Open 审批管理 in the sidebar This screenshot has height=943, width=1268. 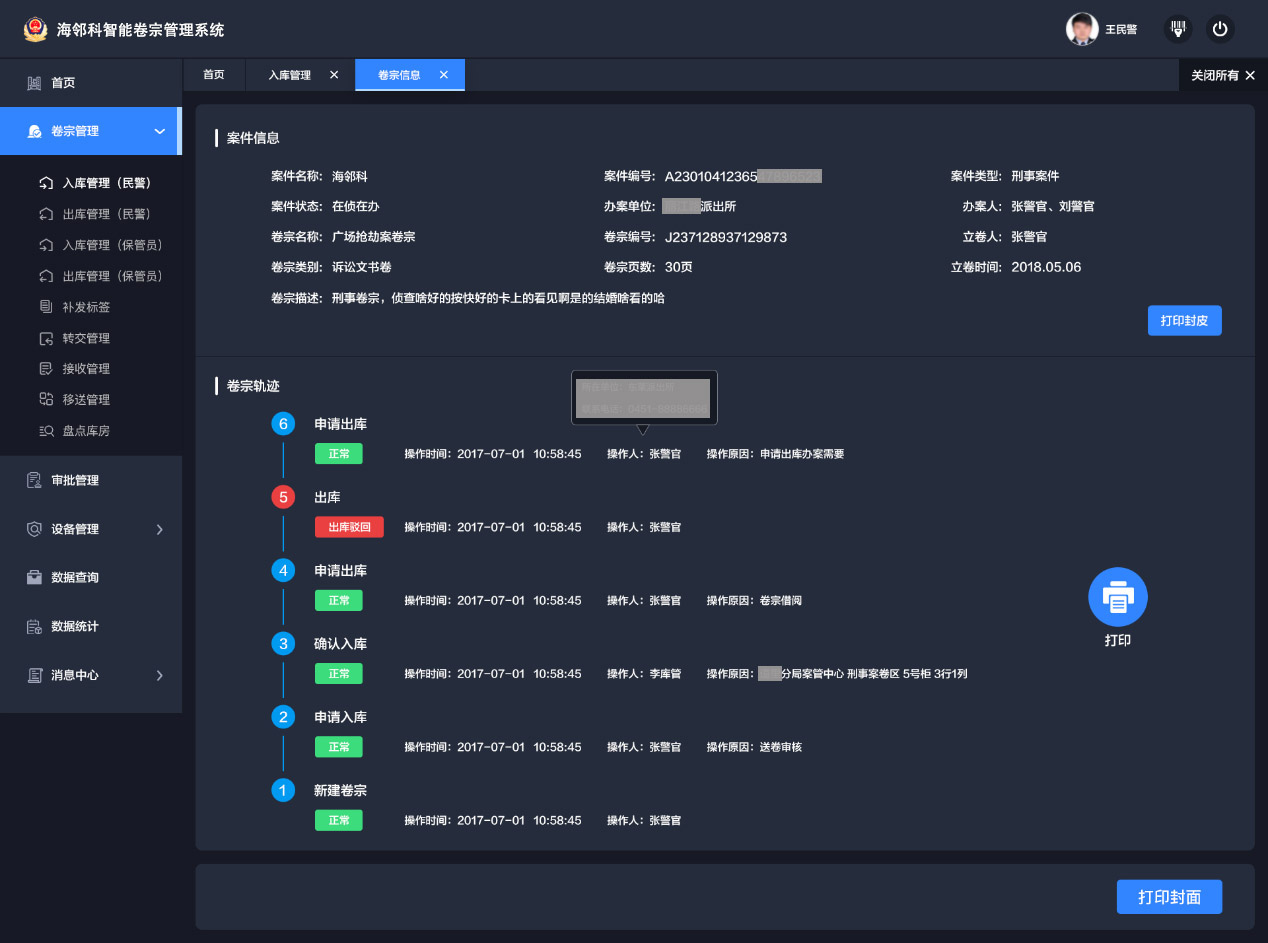tap(75, 480)
